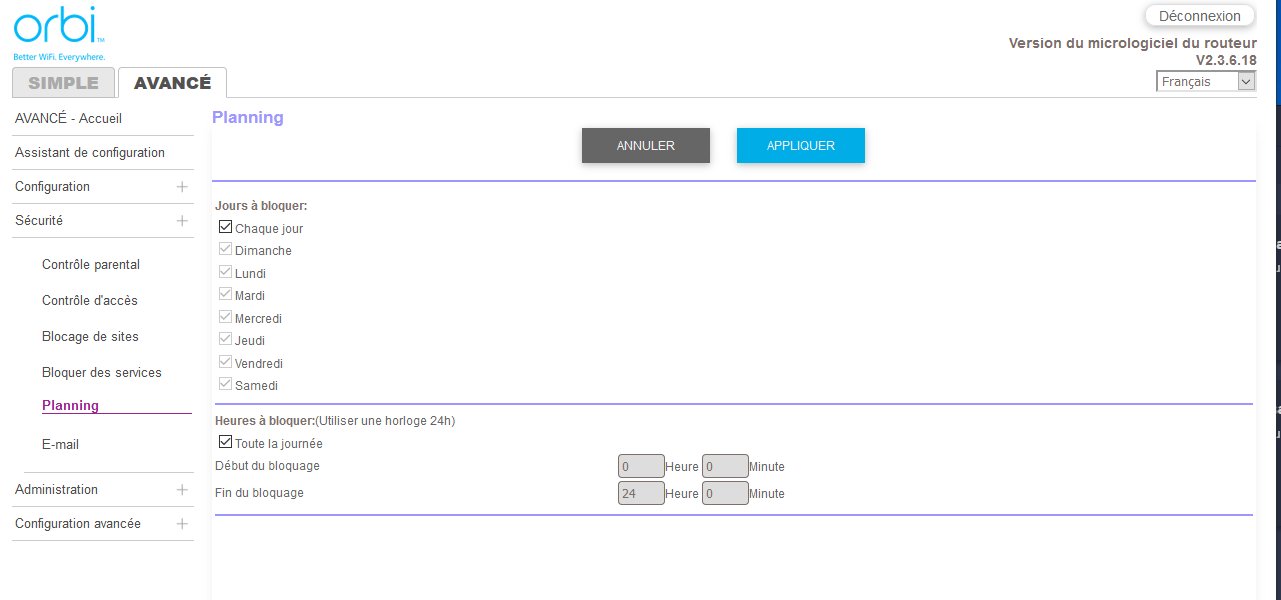Click the Fin du bloquage Minute field
1281x600 pixels.
tap(725, 493)
